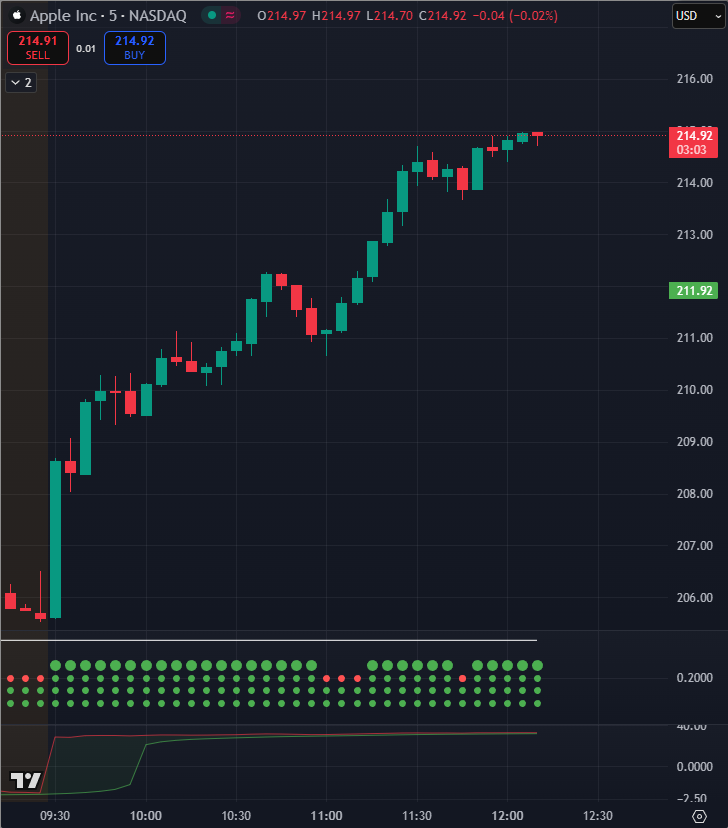
Task: Click the 11:00 time axis label
Action: [326, 816]
